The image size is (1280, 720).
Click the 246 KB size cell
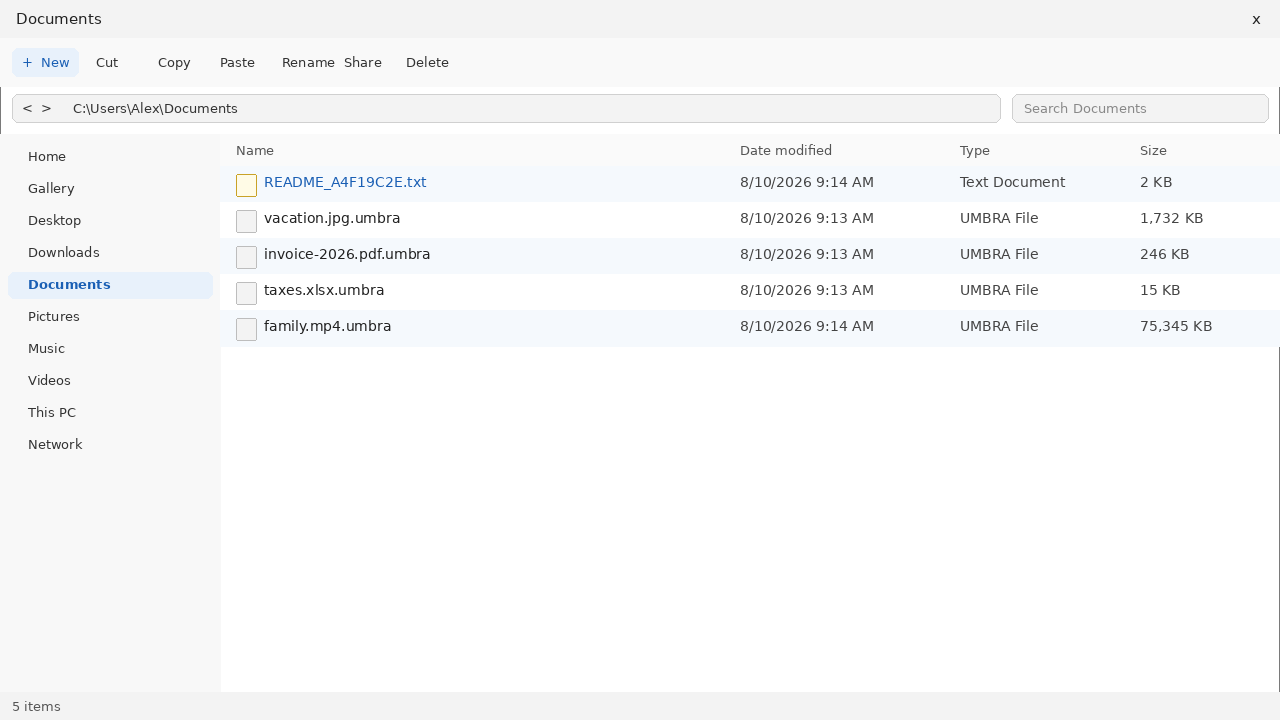tap(1165, 254)
